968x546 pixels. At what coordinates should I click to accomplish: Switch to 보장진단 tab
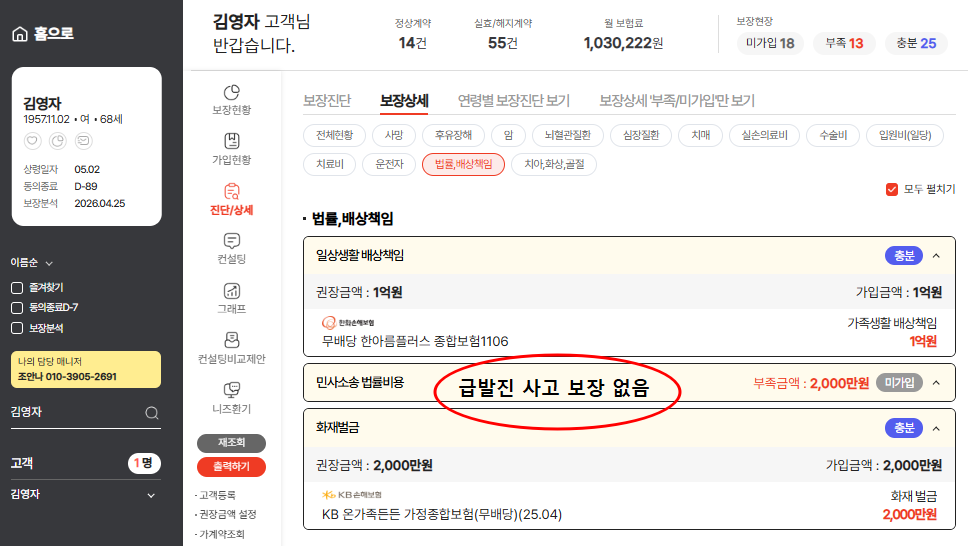click(327, 101)
